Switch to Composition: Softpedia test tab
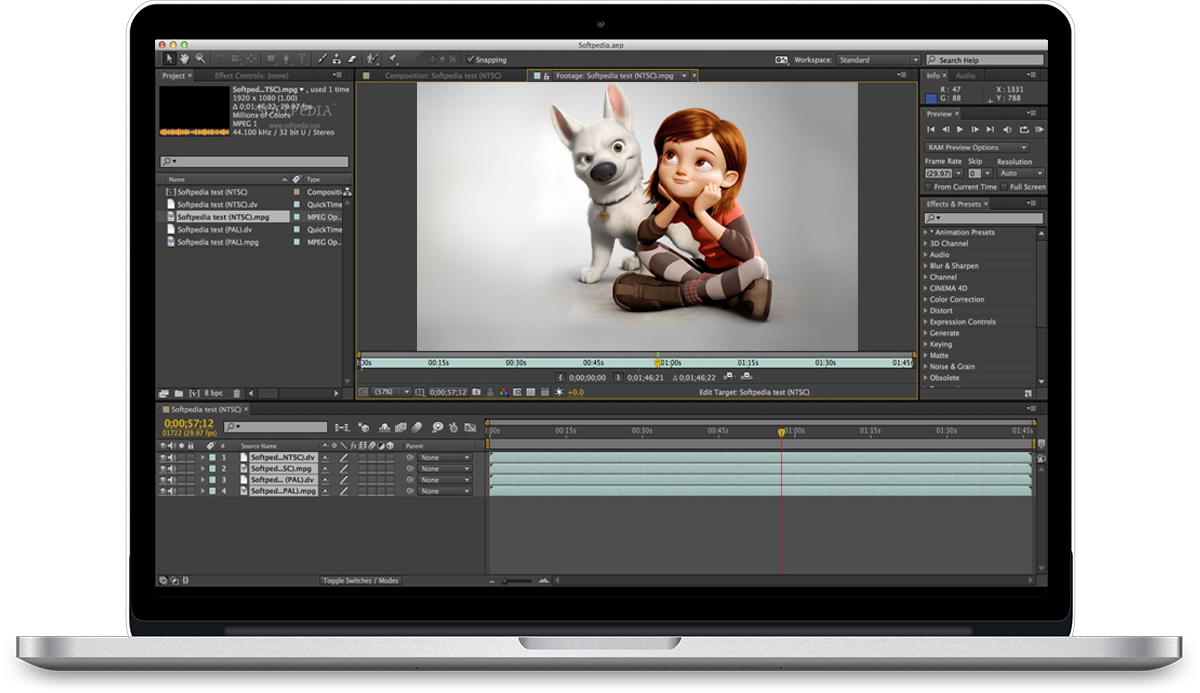This screenshot has height=693, width=1200. [443, 76]
